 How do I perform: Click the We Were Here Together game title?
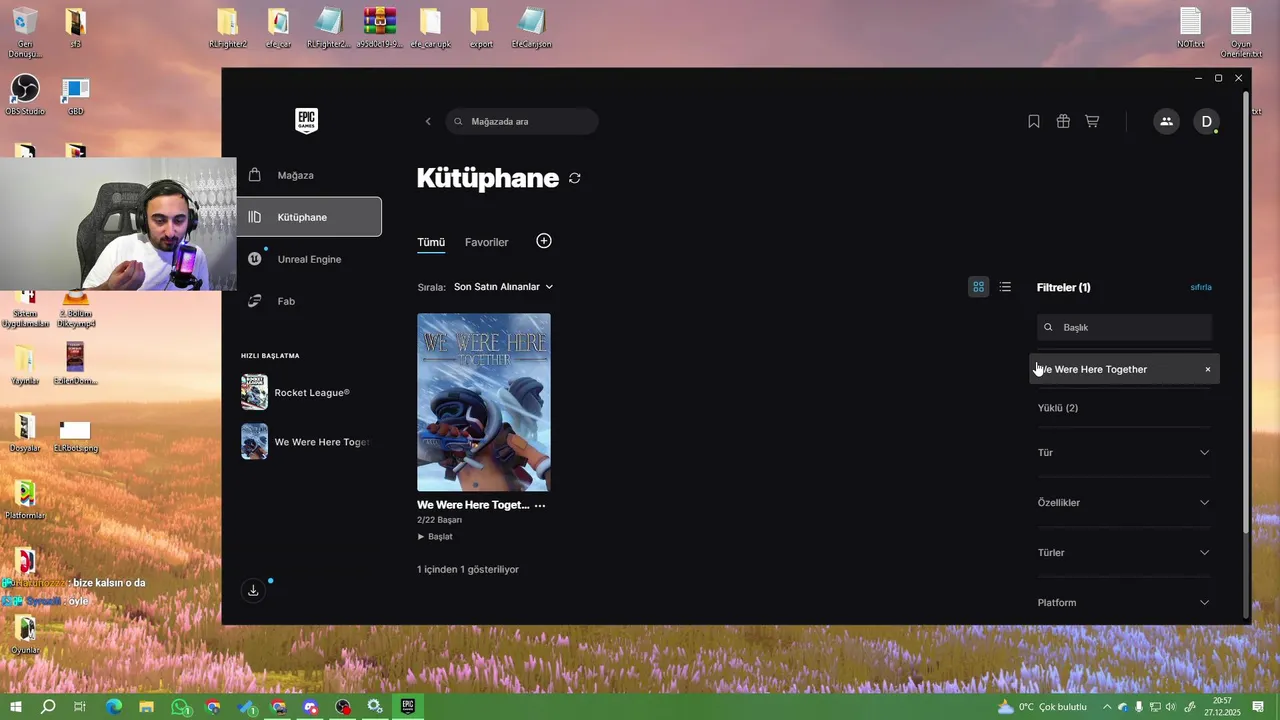click(x=473, y=505)
